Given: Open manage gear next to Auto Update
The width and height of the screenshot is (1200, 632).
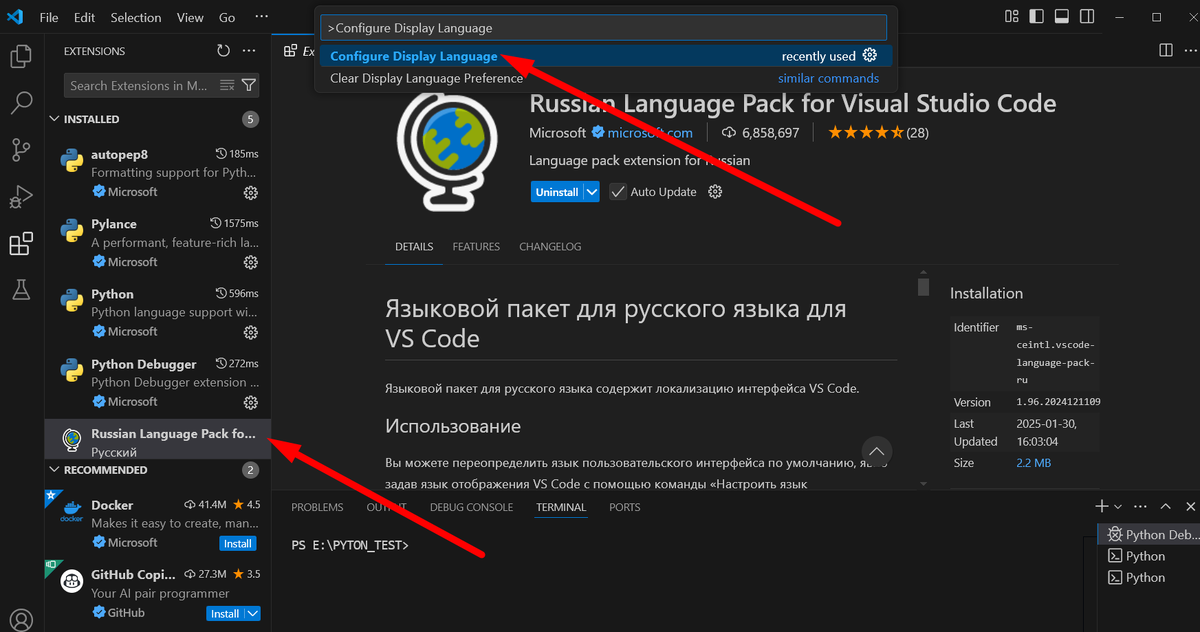Looking at the screenshot, I should (x=715, y=192).
